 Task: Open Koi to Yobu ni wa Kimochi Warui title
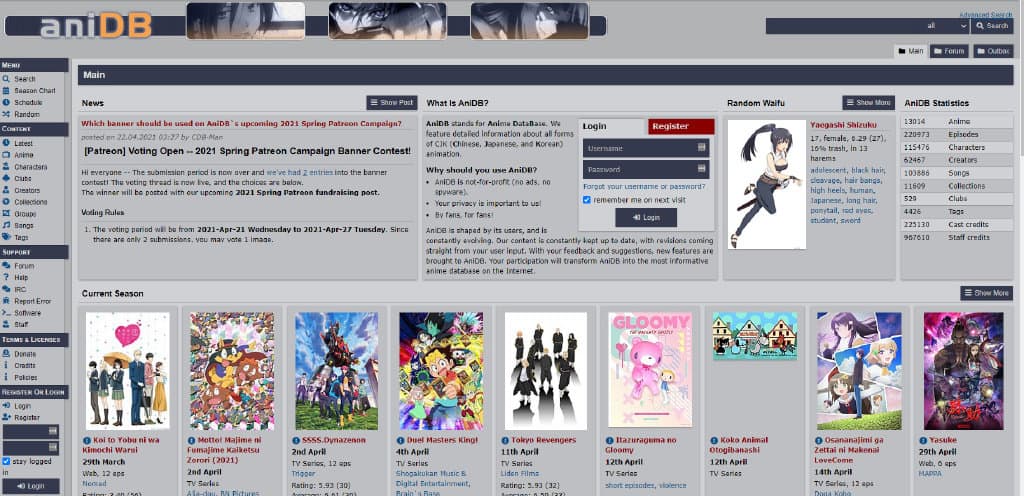pos(121,445)
